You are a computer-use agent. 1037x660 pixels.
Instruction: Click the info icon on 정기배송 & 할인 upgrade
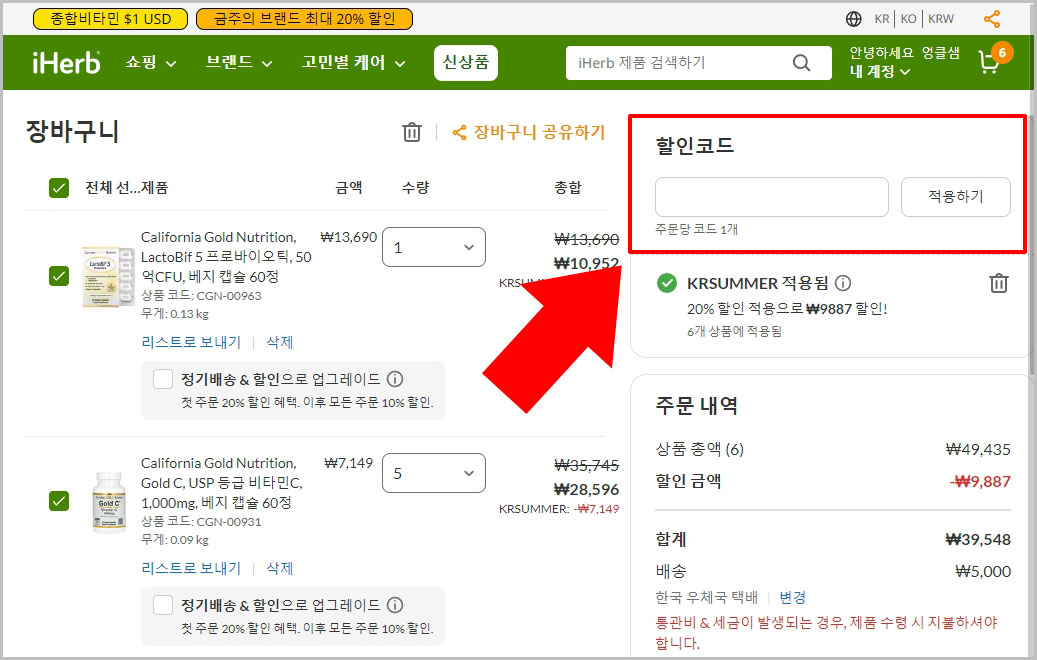[x=395, y=380]
